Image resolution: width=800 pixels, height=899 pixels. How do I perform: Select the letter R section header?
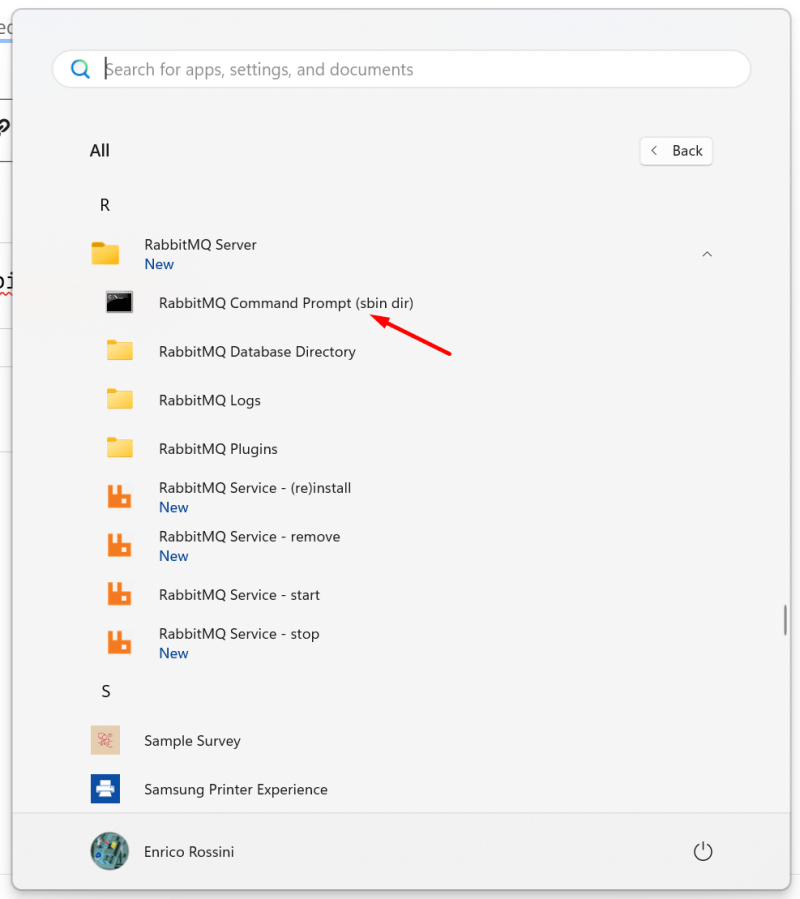(105, 205)
